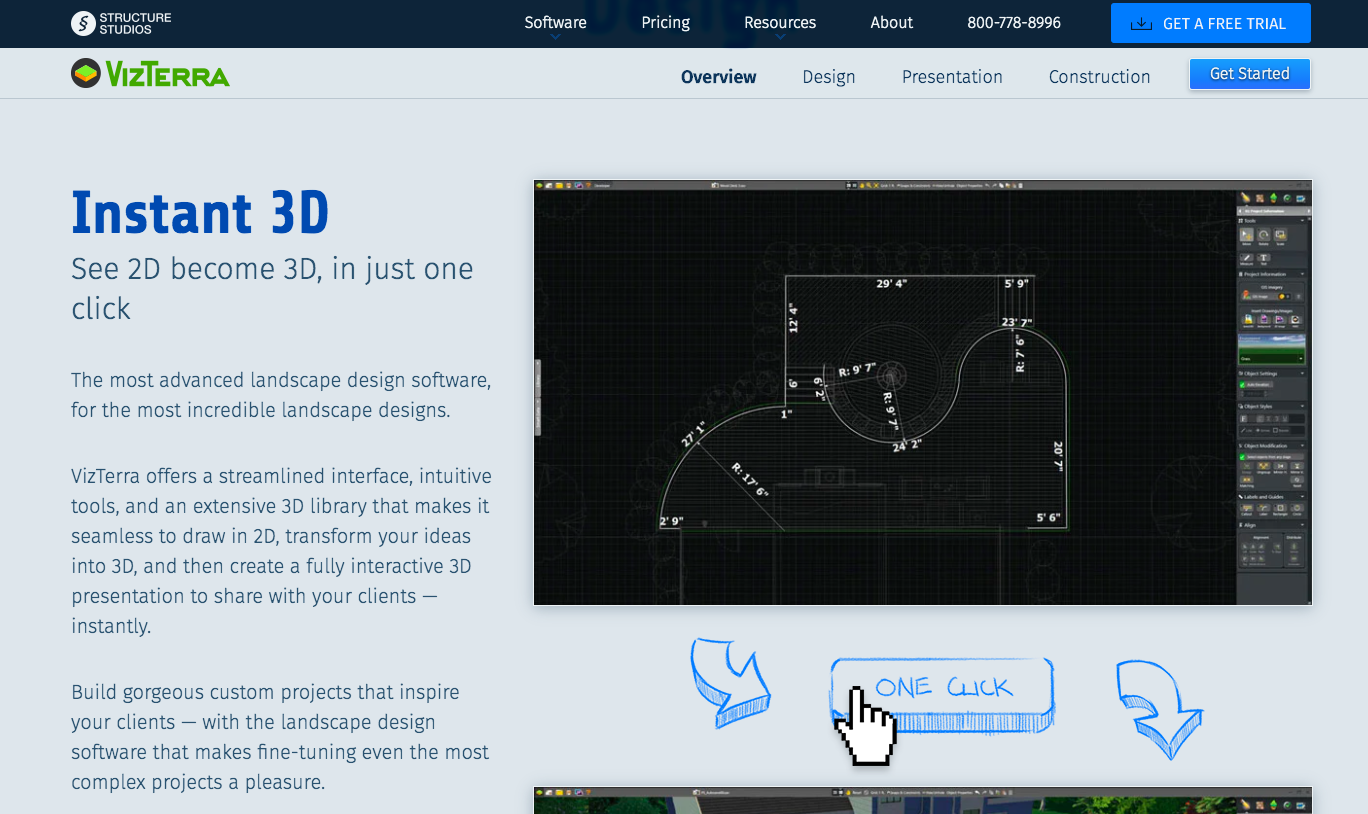Image resolution: width=1368 pixels, height=814 pixels.
Task: Select the Measure tool in screenshot's Tools panel
Action: pyautogui.click(x=1246, y=259)
